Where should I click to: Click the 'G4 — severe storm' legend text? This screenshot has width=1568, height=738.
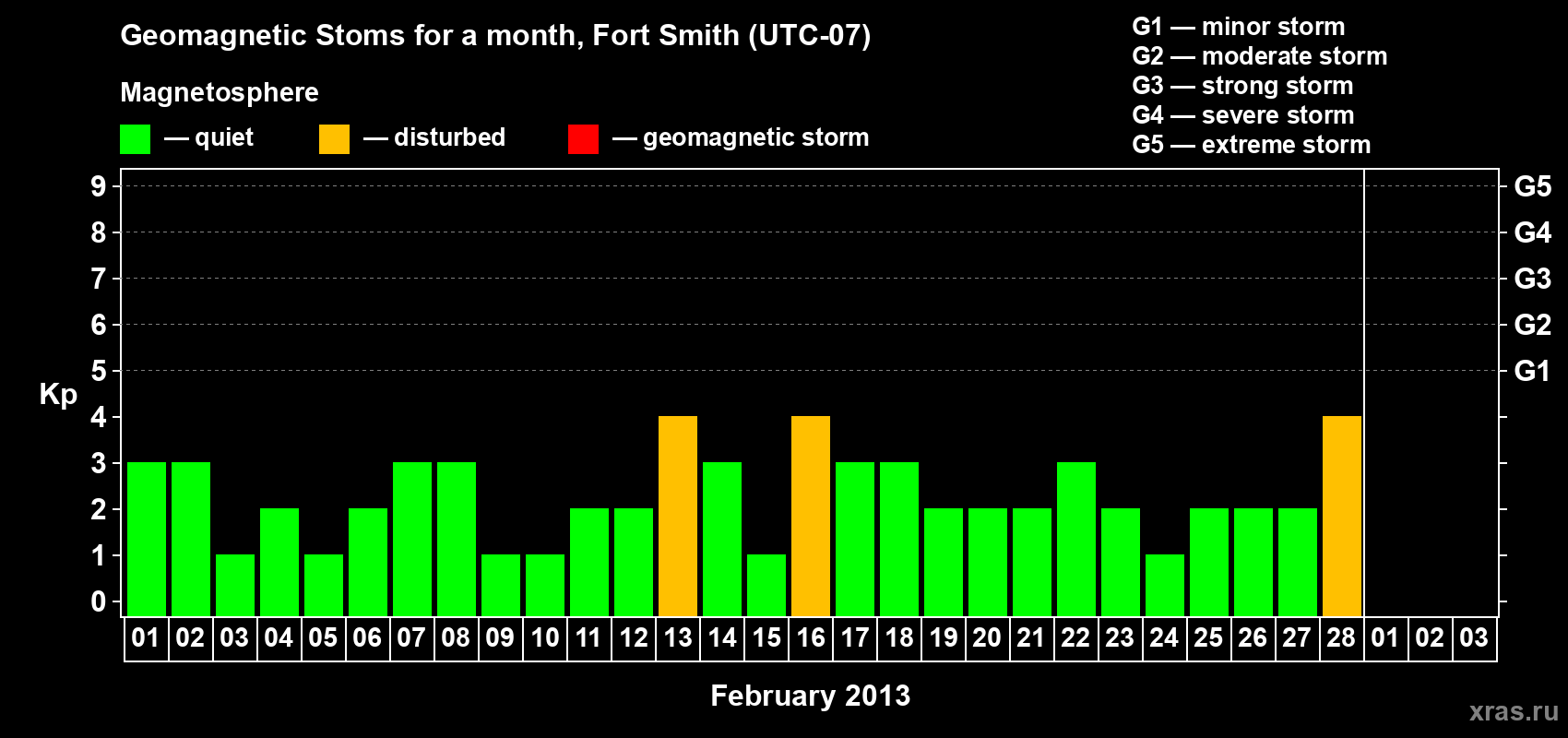pyautogui.click(x=1243, y=115)
